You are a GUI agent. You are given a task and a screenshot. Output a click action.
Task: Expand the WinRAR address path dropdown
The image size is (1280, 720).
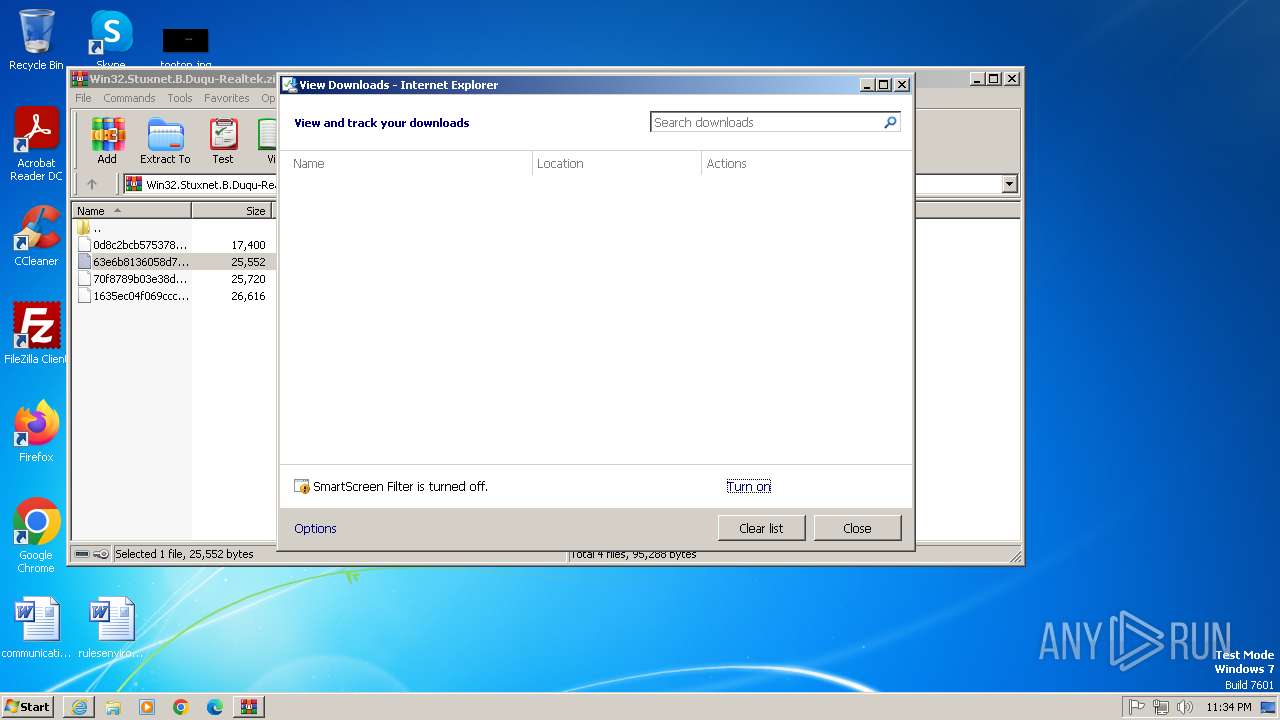1009,184
